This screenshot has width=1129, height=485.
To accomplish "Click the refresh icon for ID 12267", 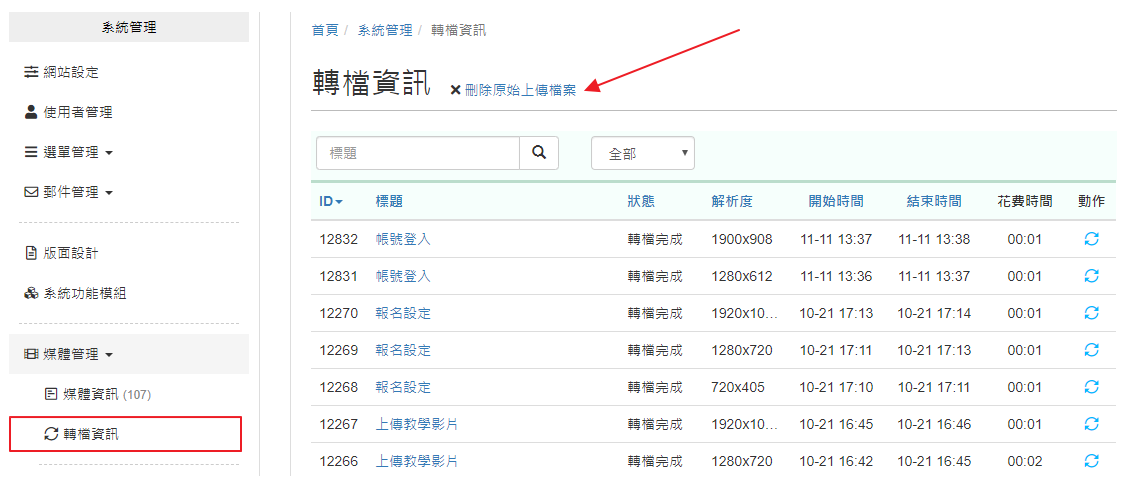I will [1092, 425].
